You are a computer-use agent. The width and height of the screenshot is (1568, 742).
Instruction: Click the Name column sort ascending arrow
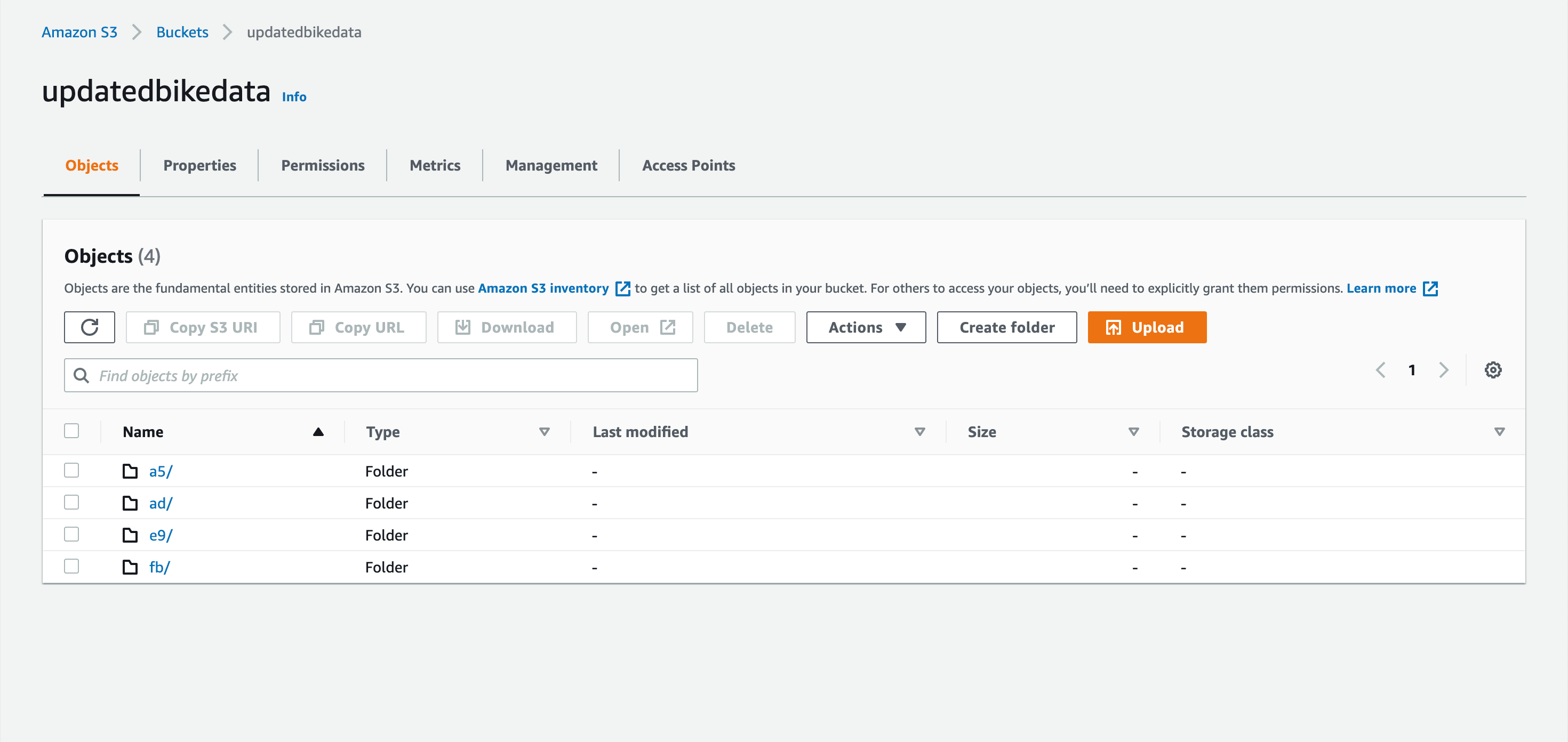tap(318, 432)
